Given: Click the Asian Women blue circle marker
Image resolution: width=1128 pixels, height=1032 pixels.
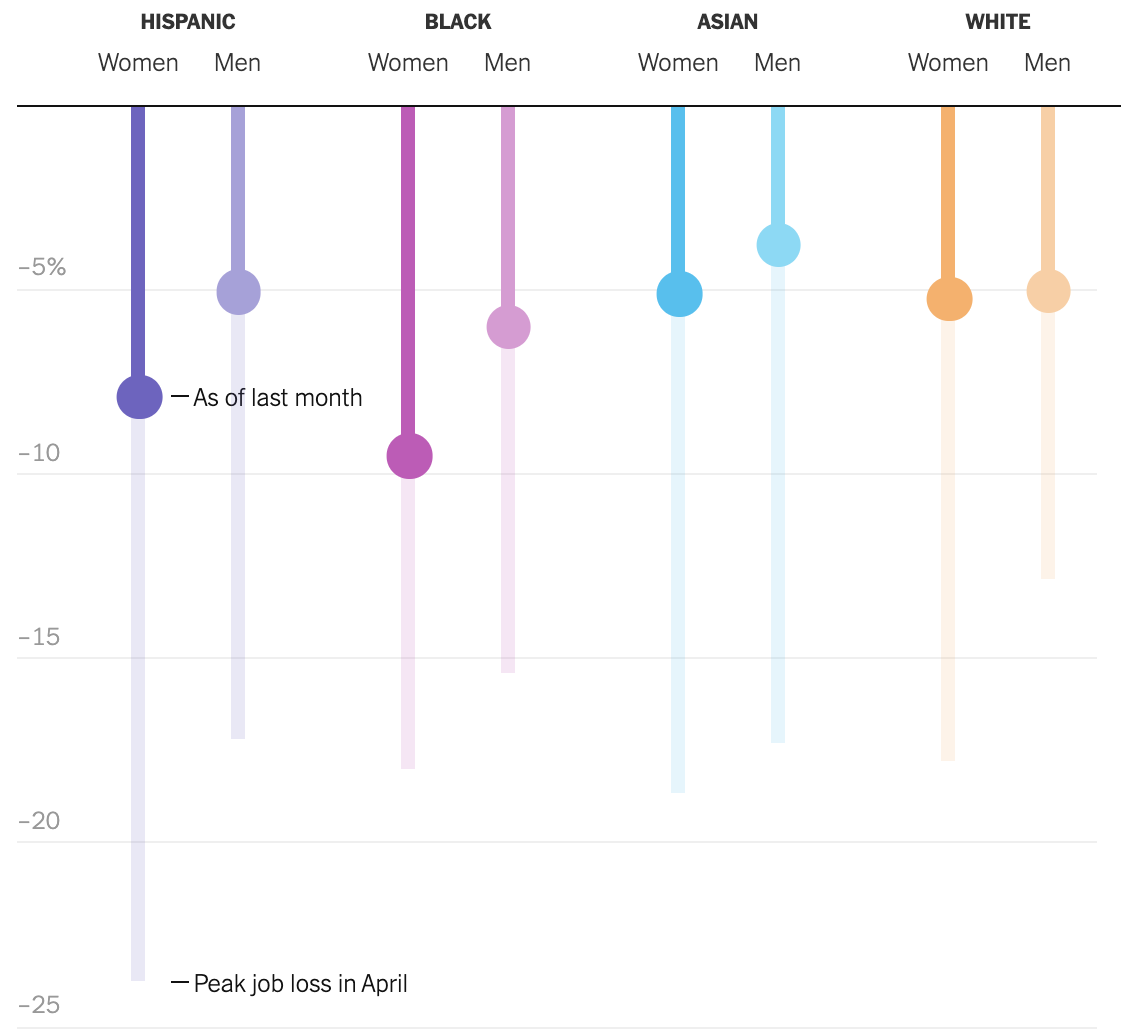Looking at the screenshot, I should pyautogui.click(x=679, y=294).
